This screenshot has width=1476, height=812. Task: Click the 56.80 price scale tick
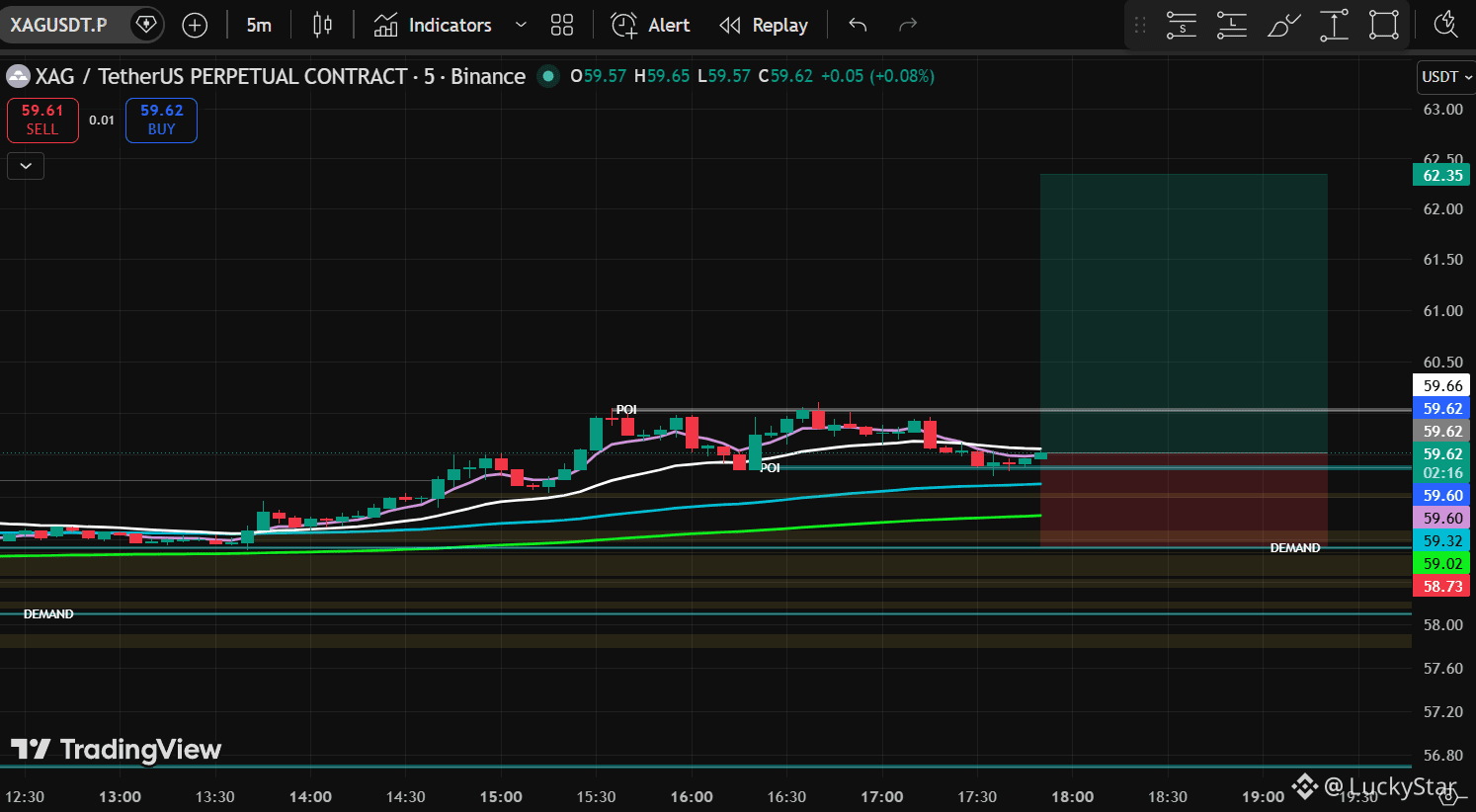tap(1442, 756)
